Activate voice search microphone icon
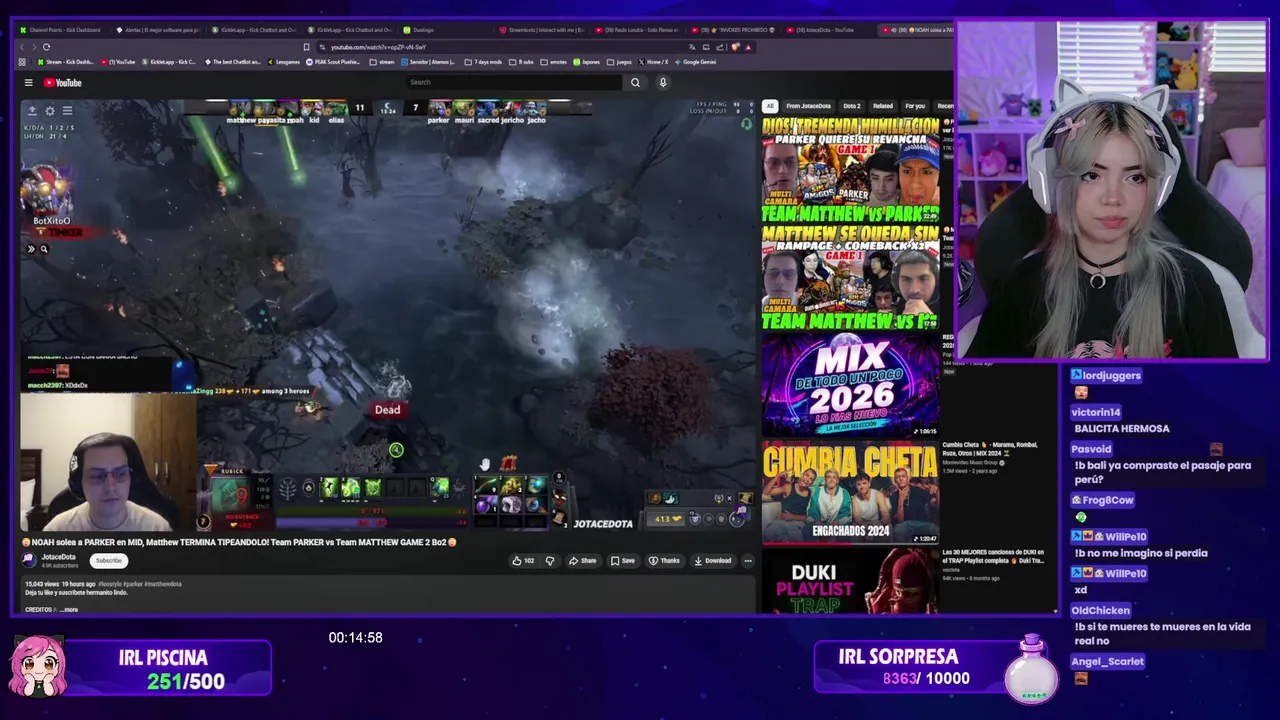Image resolution: width=1280 pixels, height=720 pixels. 663,83
